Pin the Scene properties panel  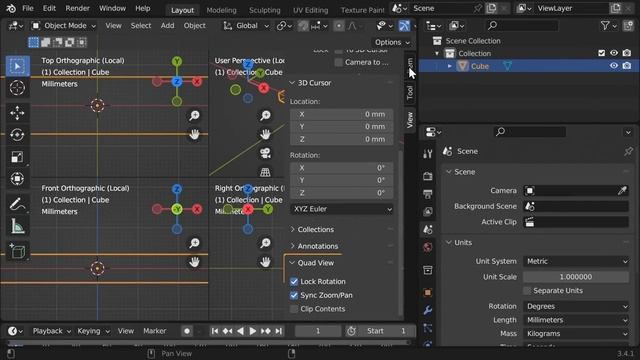tap(628, 151)
